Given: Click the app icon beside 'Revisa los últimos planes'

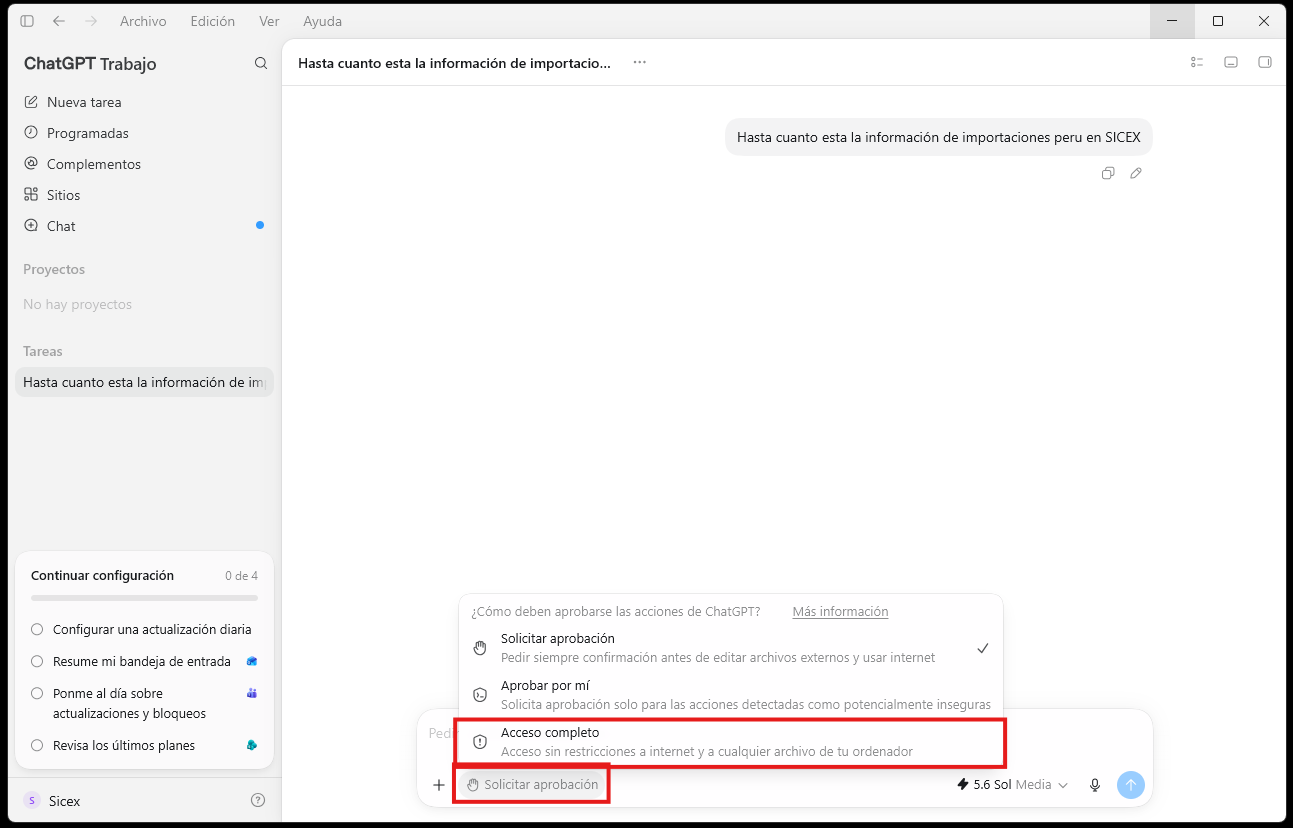Looking at the screenshot, I should [x=252, y=745].
